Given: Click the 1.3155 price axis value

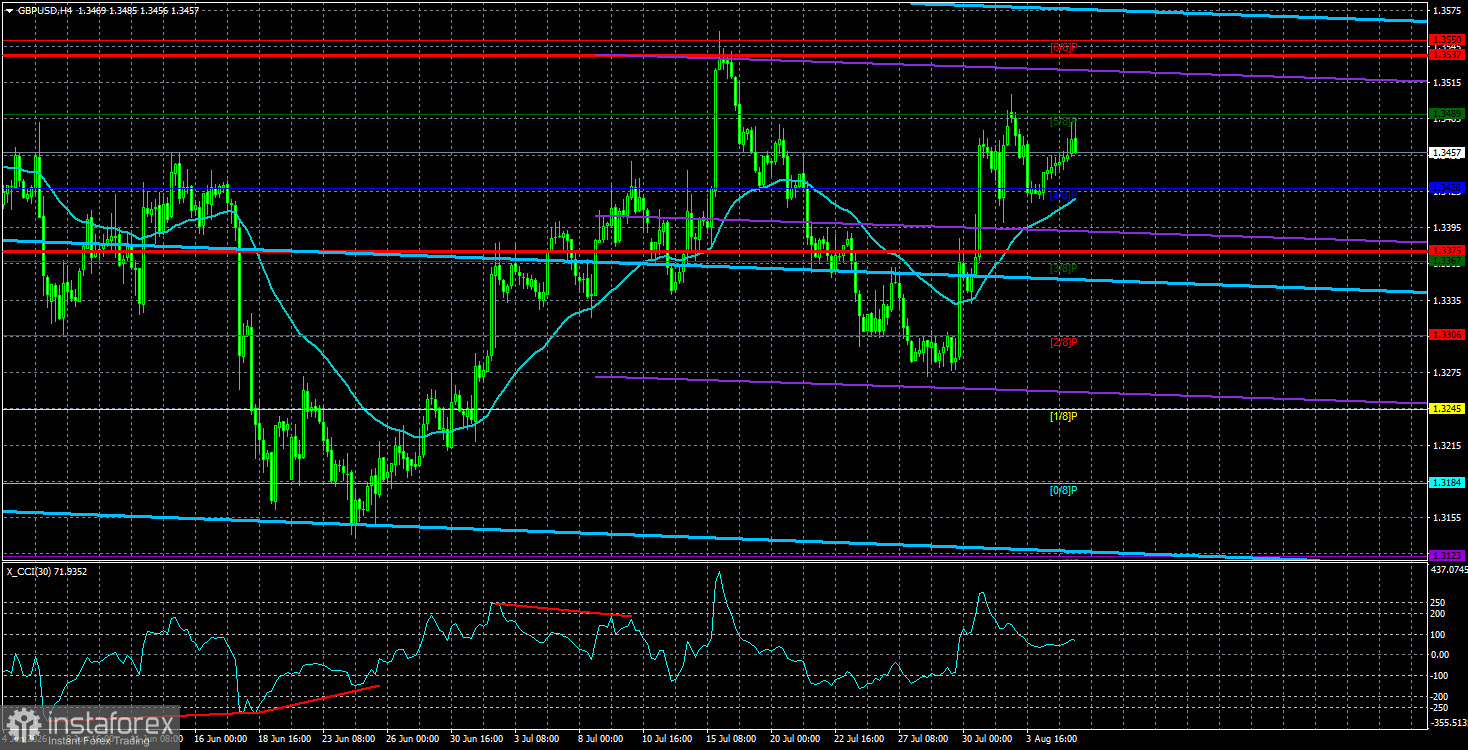Looking at the screenshot, I should click(1447, 518).
